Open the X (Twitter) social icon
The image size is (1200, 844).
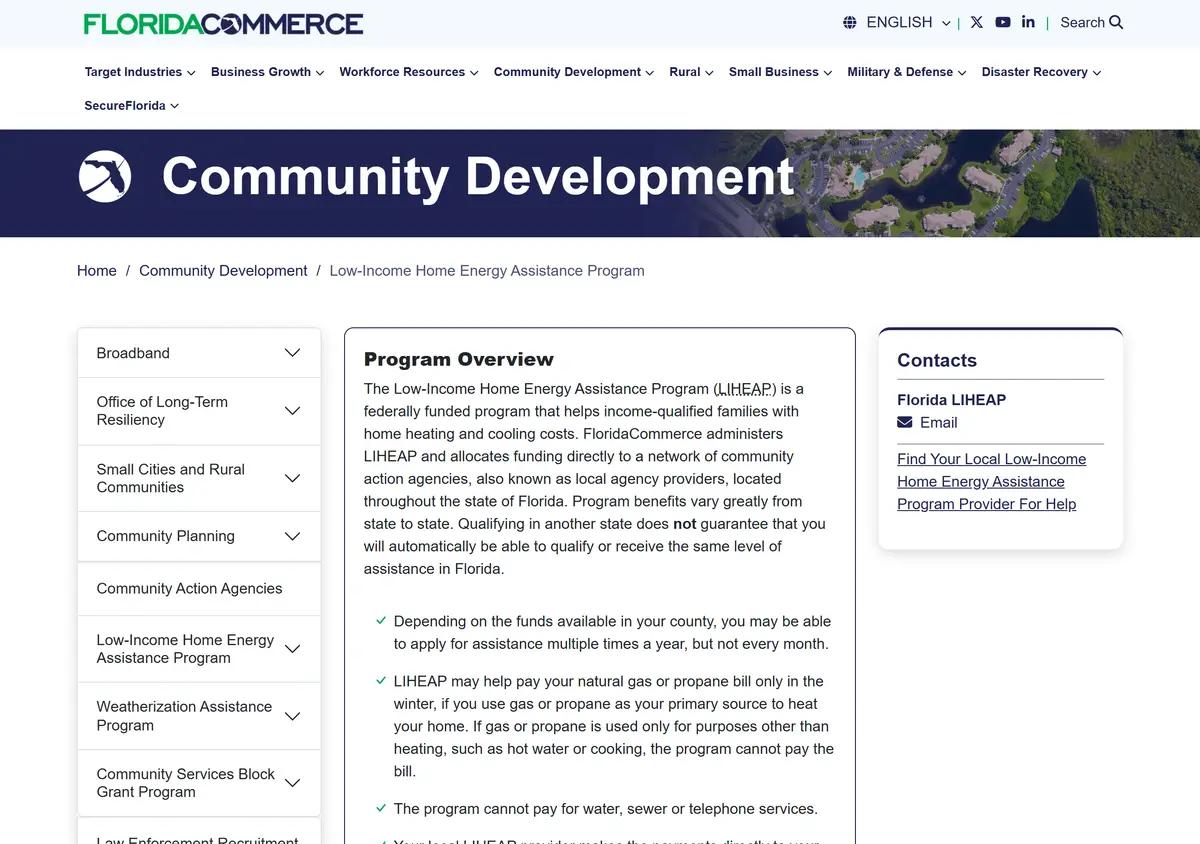click(977, 22)
